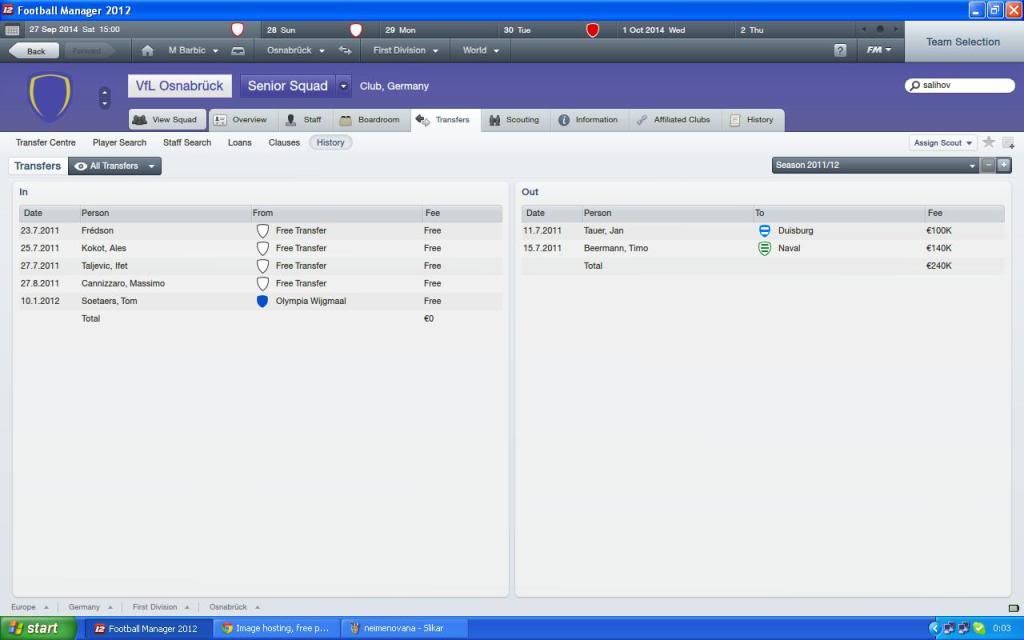Click the Back button

point(35,51)
